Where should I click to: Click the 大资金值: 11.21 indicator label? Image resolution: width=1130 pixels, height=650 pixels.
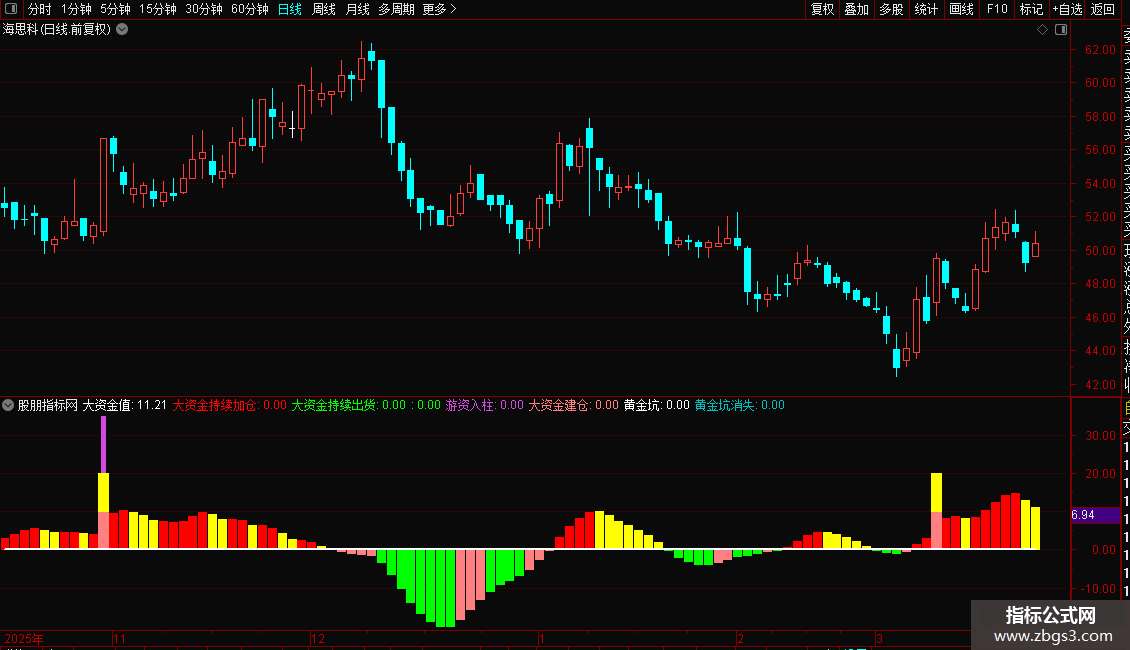click(x=124, y=405)
